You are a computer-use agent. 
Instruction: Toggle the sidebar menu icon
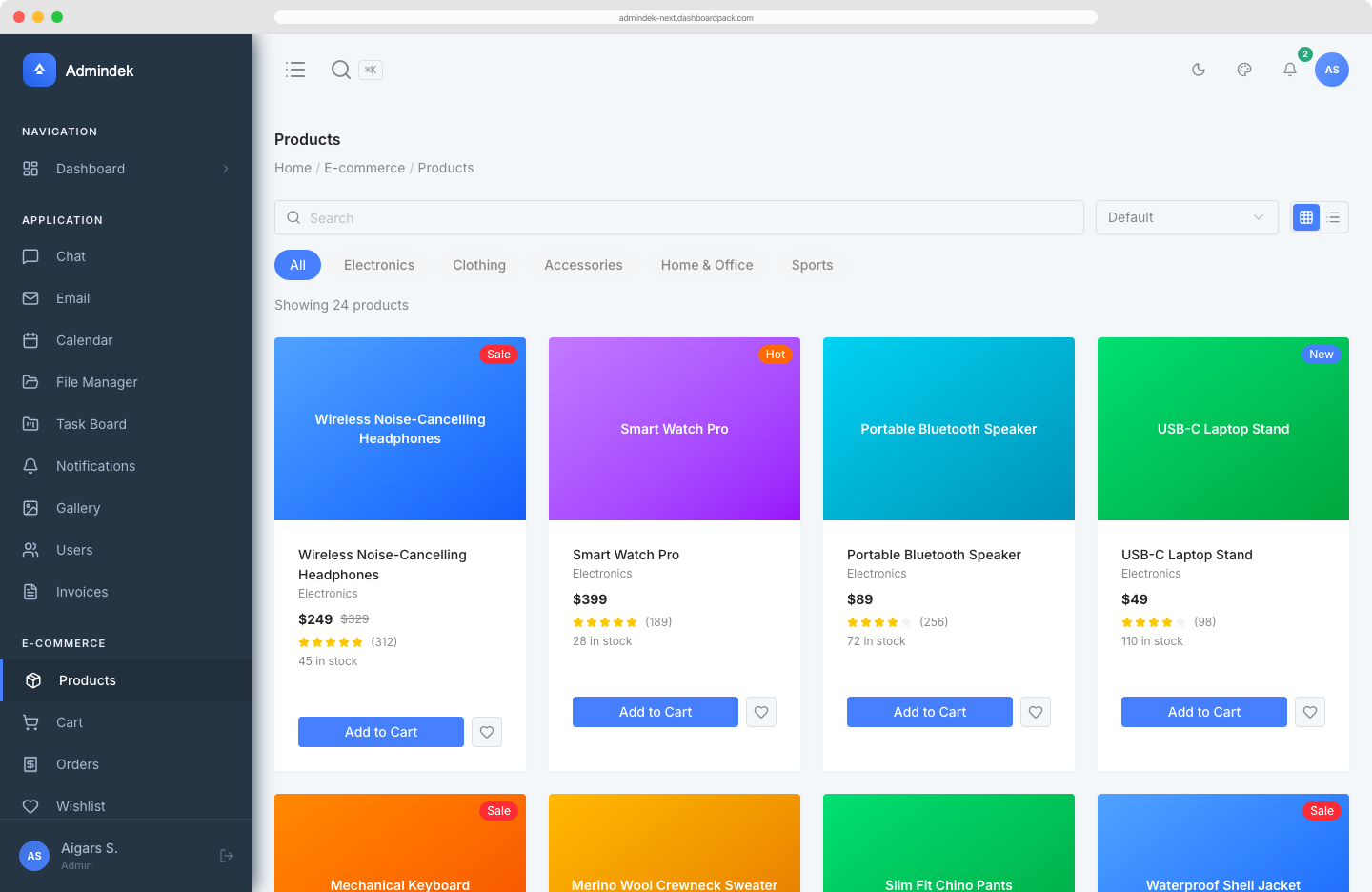[295, 70]
